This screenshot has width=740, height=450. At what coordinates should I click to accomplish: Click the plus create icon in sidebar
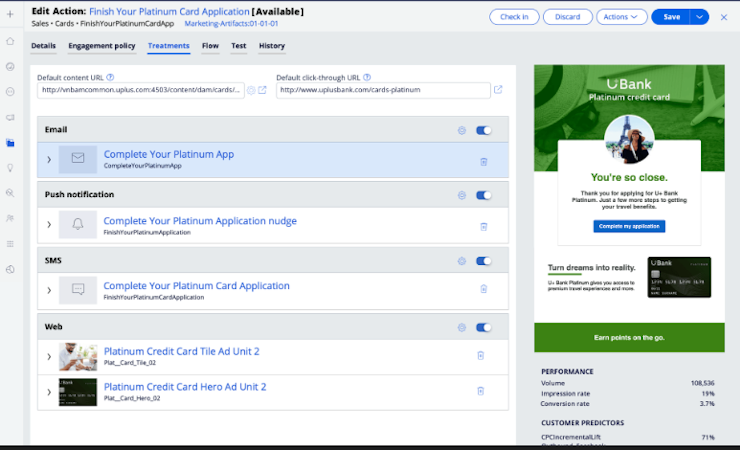pyautogui.click(x=10, y=14)
